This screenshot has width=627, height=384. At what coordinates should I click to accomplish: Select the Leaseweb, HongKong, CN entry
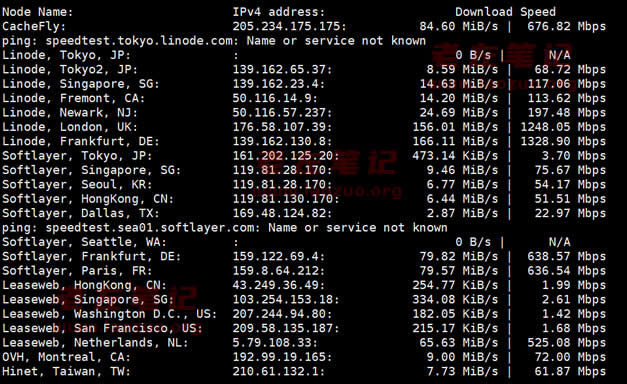(84, 286)
